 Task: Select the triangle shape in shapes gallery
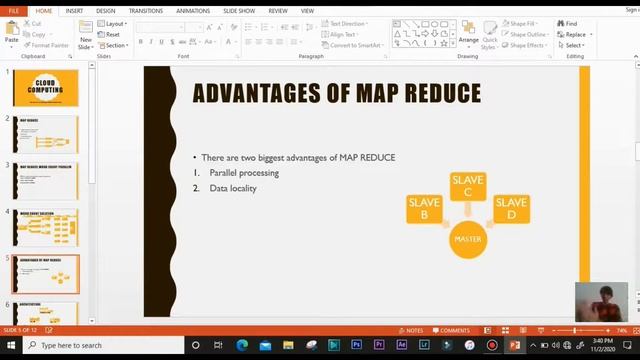(x=397, y=33)
